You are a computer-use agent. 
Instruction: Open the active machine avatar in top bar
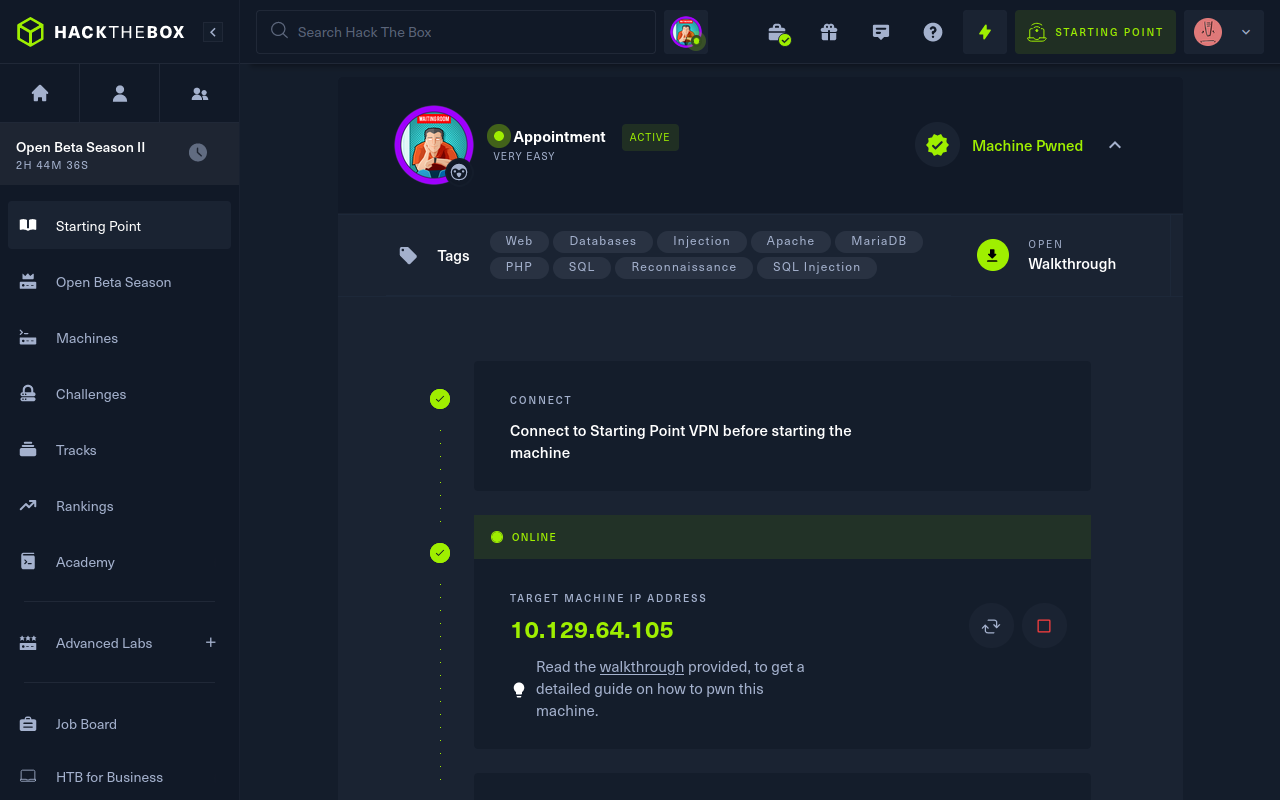tap(686, 32)
